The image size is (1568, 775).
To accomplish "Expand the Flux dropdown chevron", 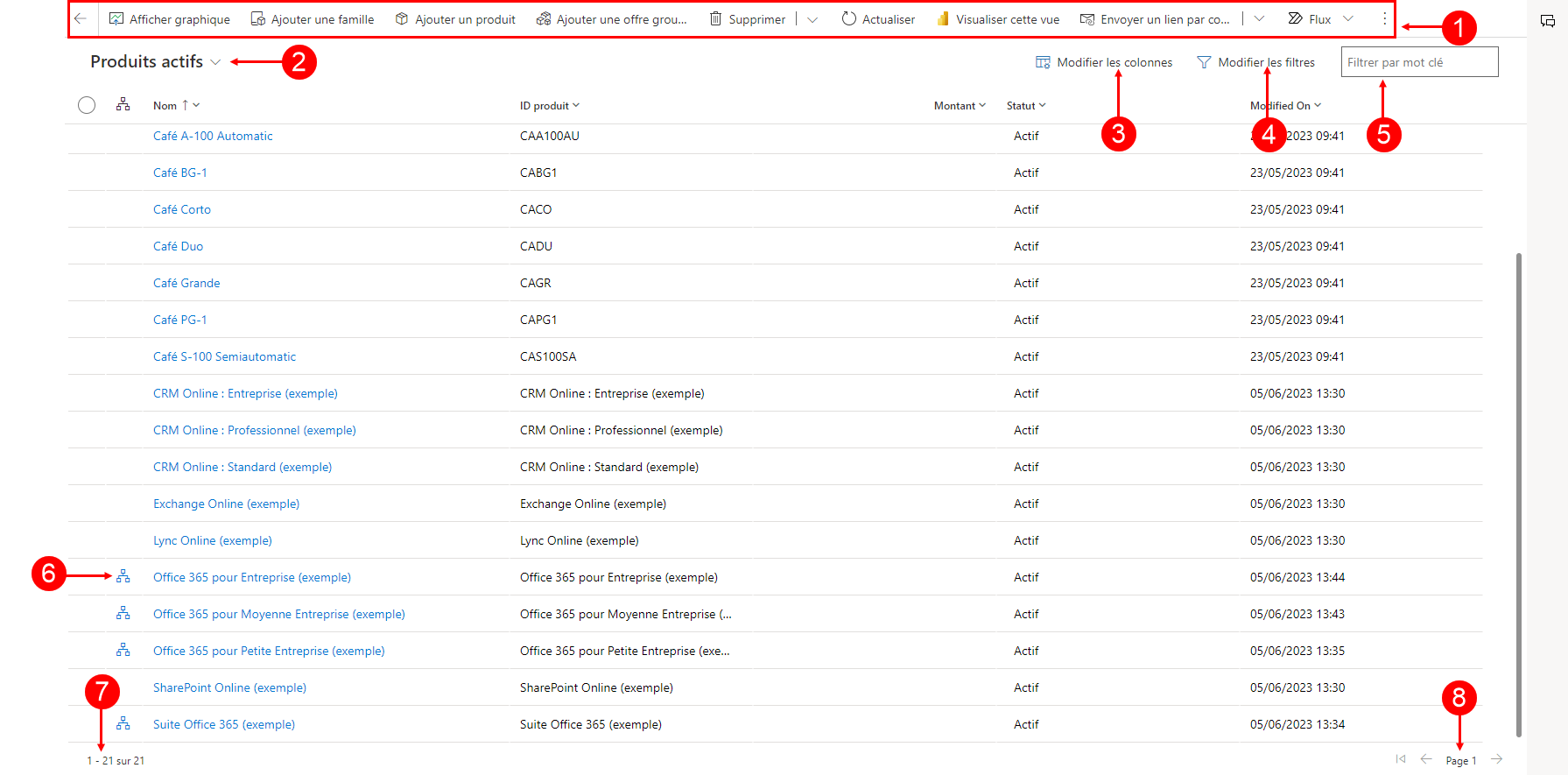I will [x=1348, y=19].
